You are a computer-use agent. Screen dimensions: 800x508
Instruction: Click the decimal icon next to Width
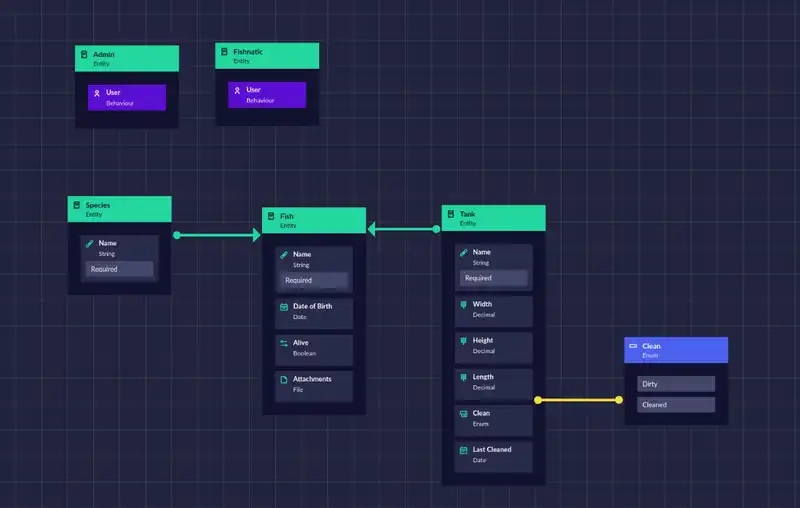point(463,304)
